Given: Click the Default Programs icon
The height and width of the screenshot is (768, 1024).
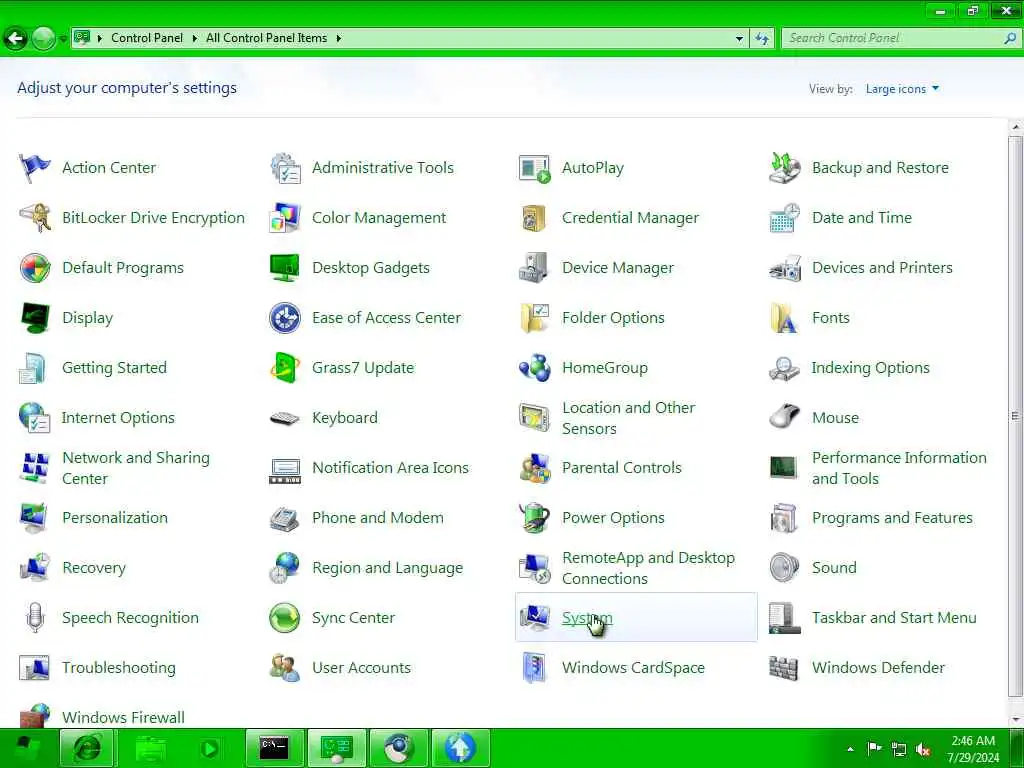Looking at the screenshot, I should point(35,268).
